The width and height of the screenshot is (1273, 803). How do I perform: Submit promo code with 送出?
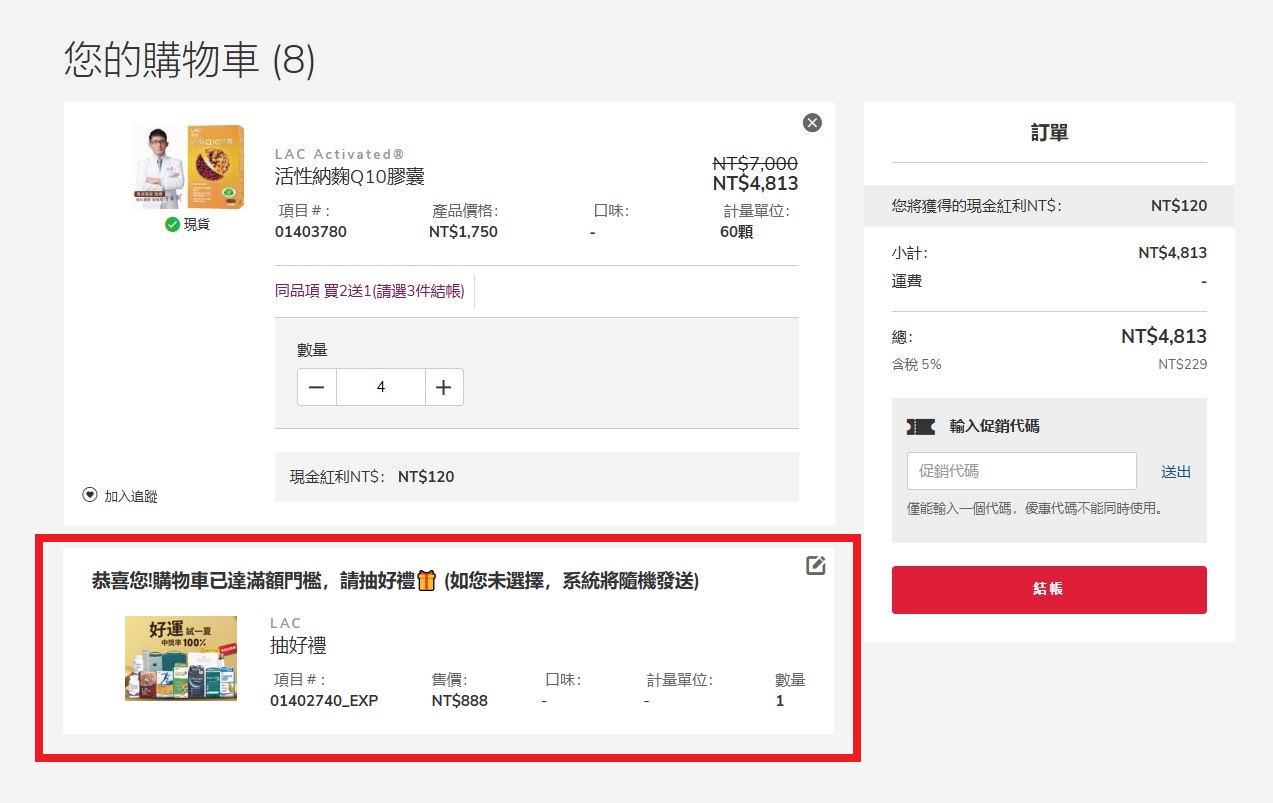tap(1176, 472)
